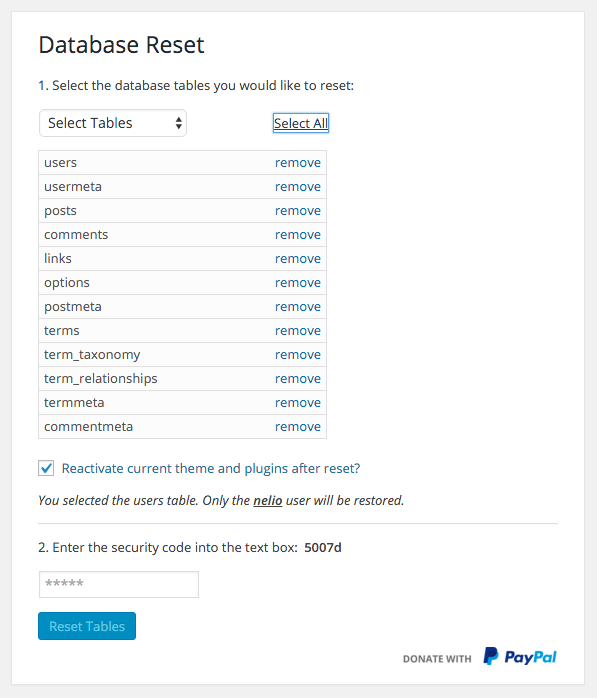Screen dimensions: 597x698
Task: Remove the comments table
Action: [x=297, y=235]
